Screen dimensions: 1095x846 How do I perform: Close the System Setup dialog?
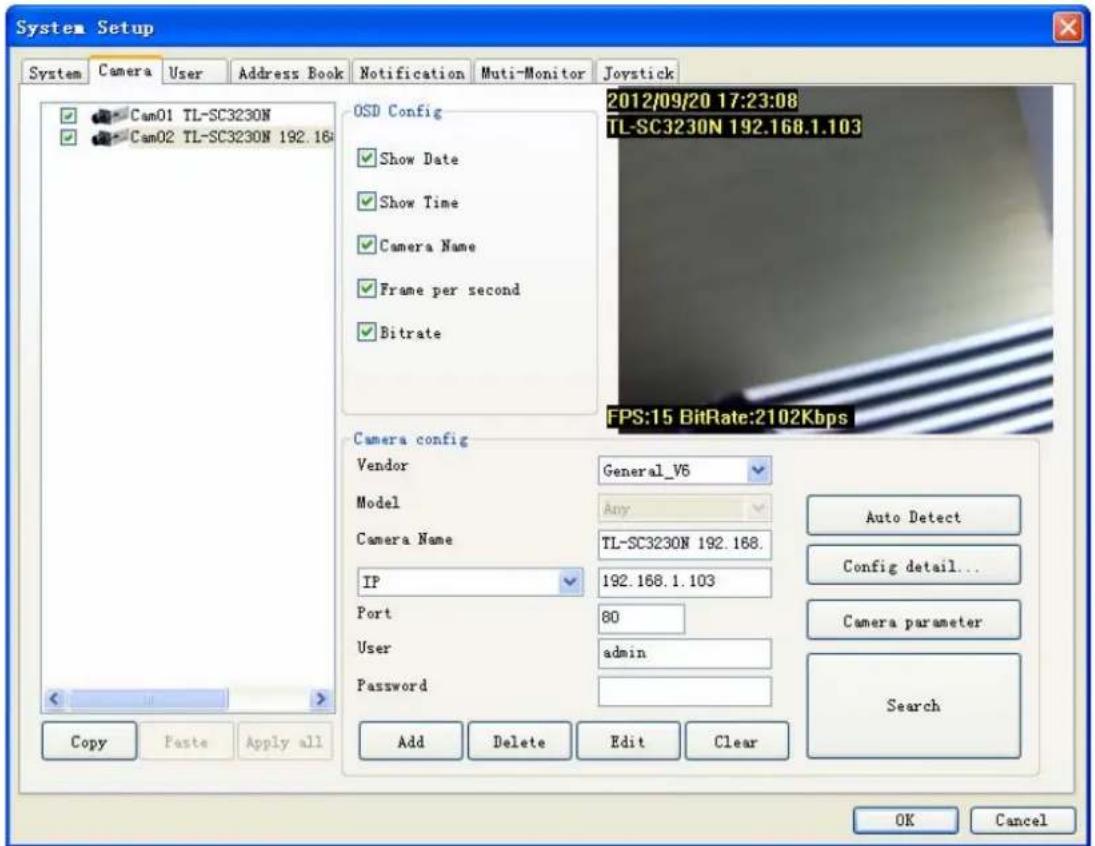coord(1067,27)
